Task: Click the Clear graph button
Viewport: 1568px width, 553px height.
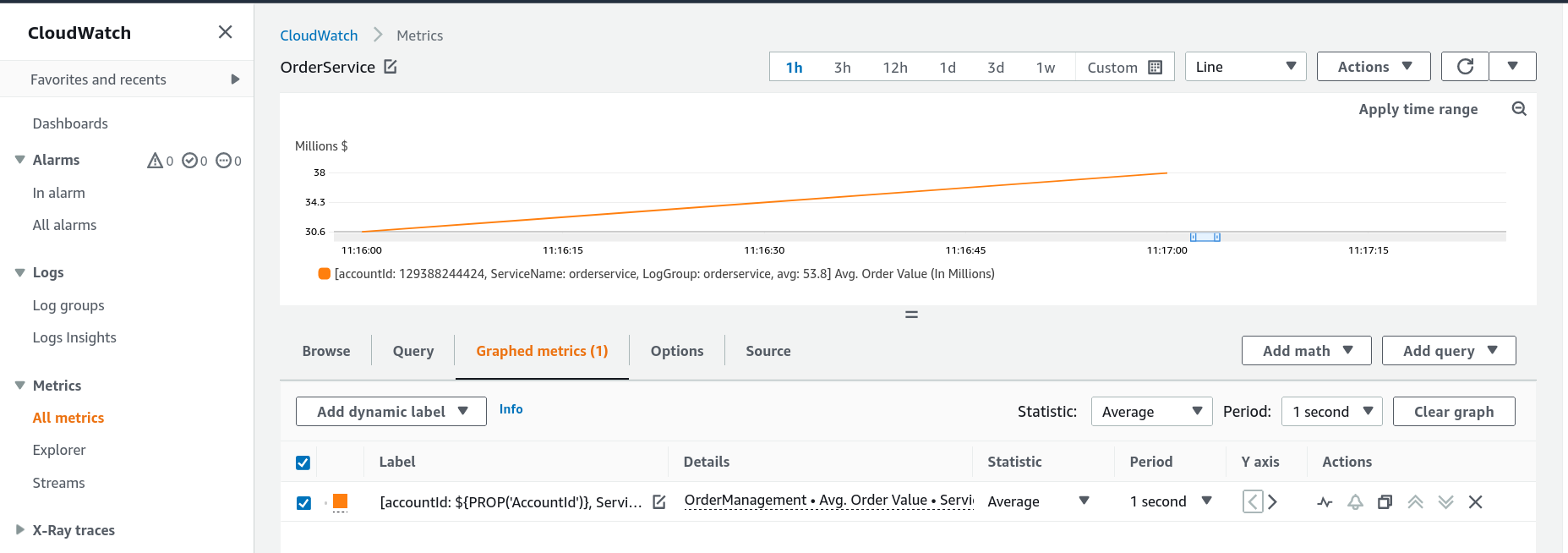Action: coord(1454,412)
